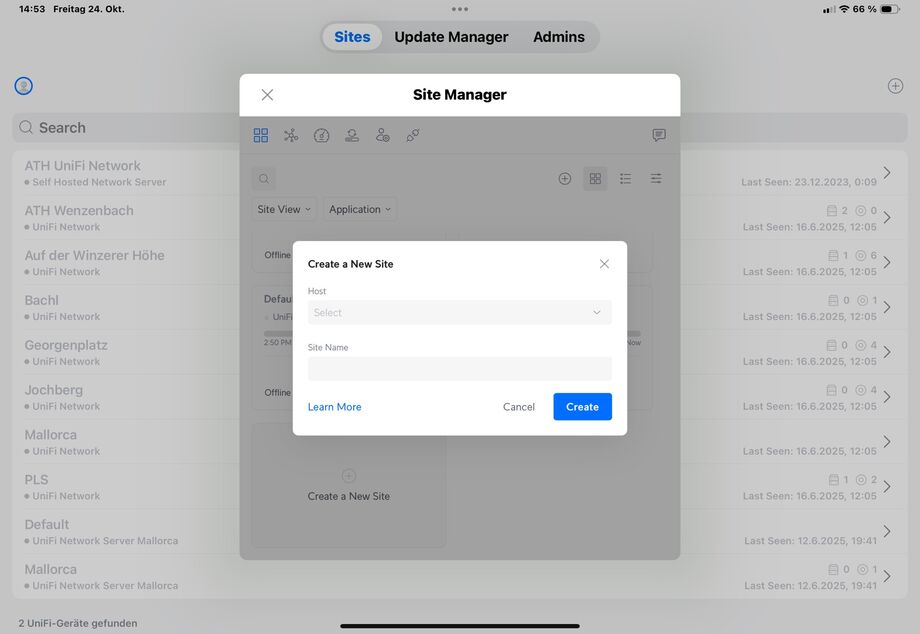Close the Site Manager panel
The image size is (920, 634).
pyautogui.click(x=267, y=95)
